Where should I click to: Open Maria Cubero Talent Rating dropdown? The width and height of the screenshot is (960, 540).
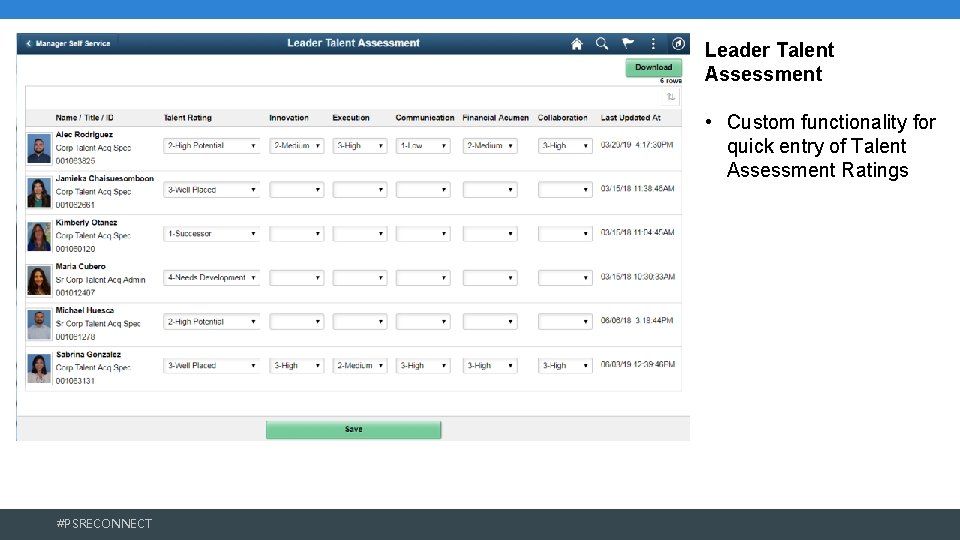(x=211, y=278)
